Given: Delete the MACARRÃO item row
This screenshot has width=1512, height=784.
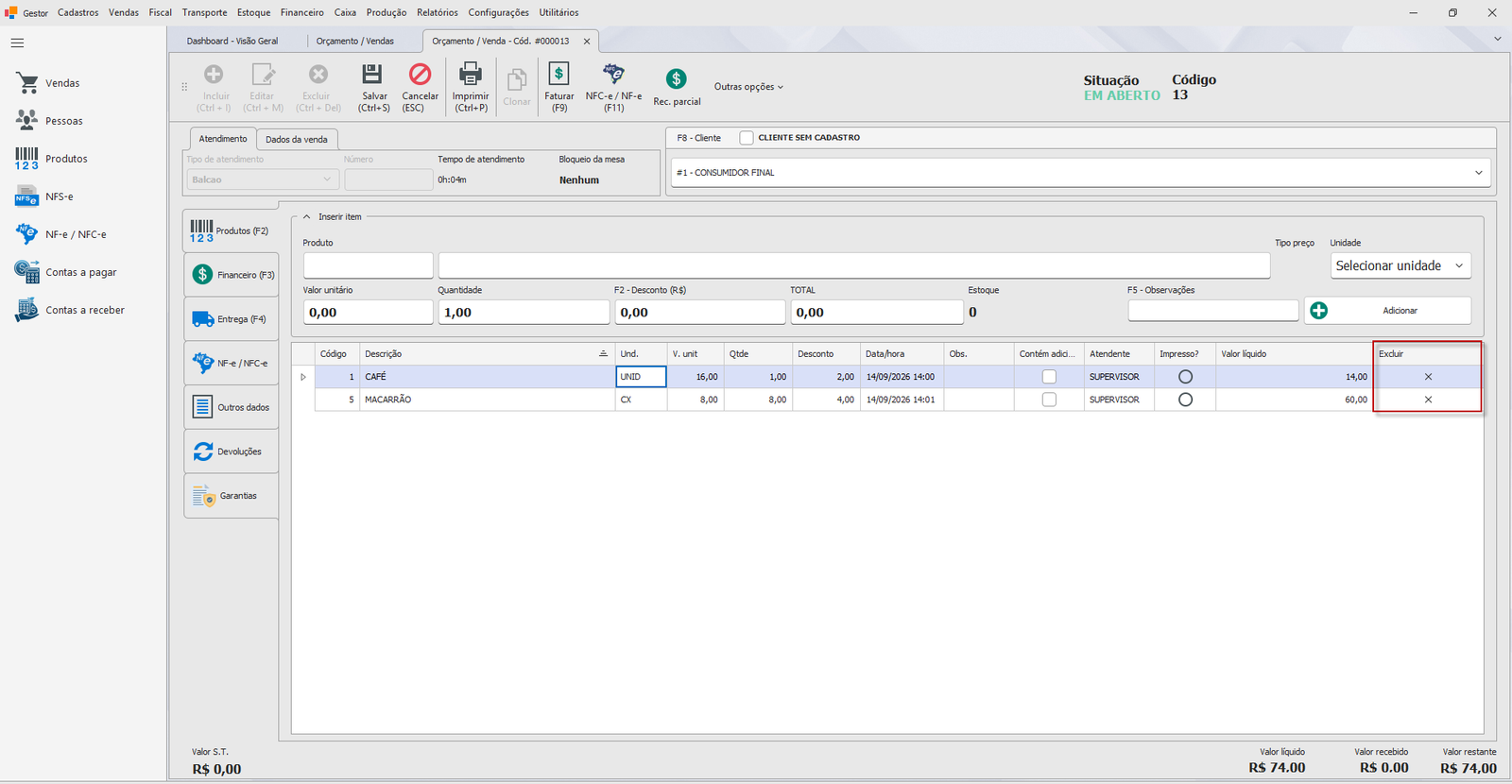Looking at the screenshot, I should [1428, 400].
